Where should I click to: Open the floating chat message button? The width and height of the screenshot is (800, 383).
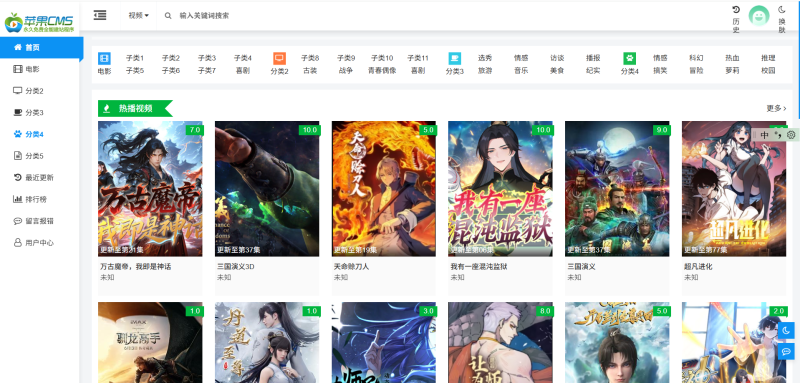click(x=786, y=351)
